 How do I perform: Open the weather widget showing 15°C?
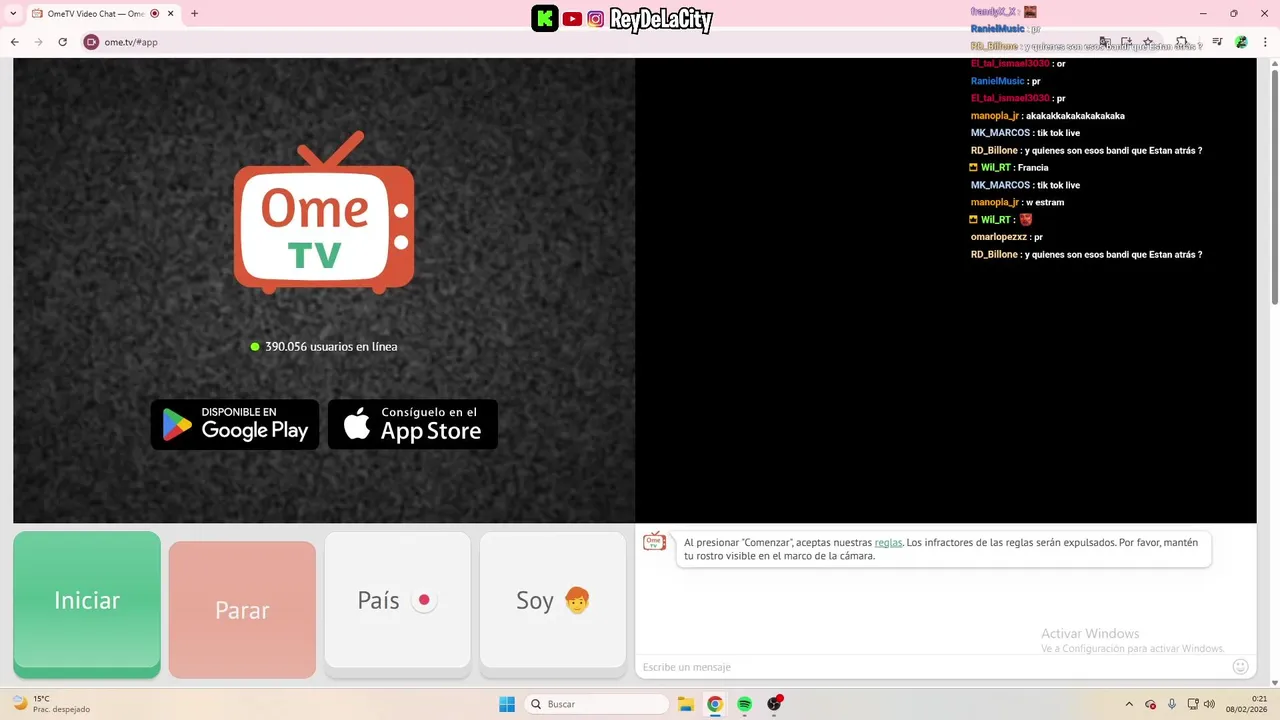[x=50, y=704]
